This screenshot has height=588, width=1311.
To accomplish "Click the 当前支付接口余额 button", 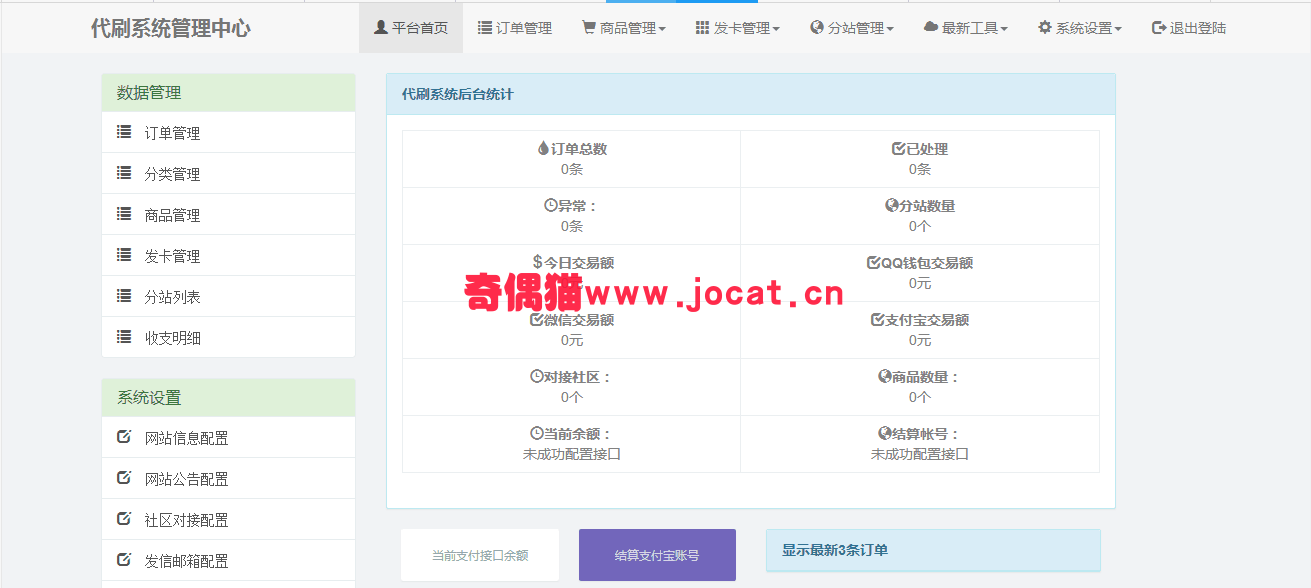I will tap(480, 555).
